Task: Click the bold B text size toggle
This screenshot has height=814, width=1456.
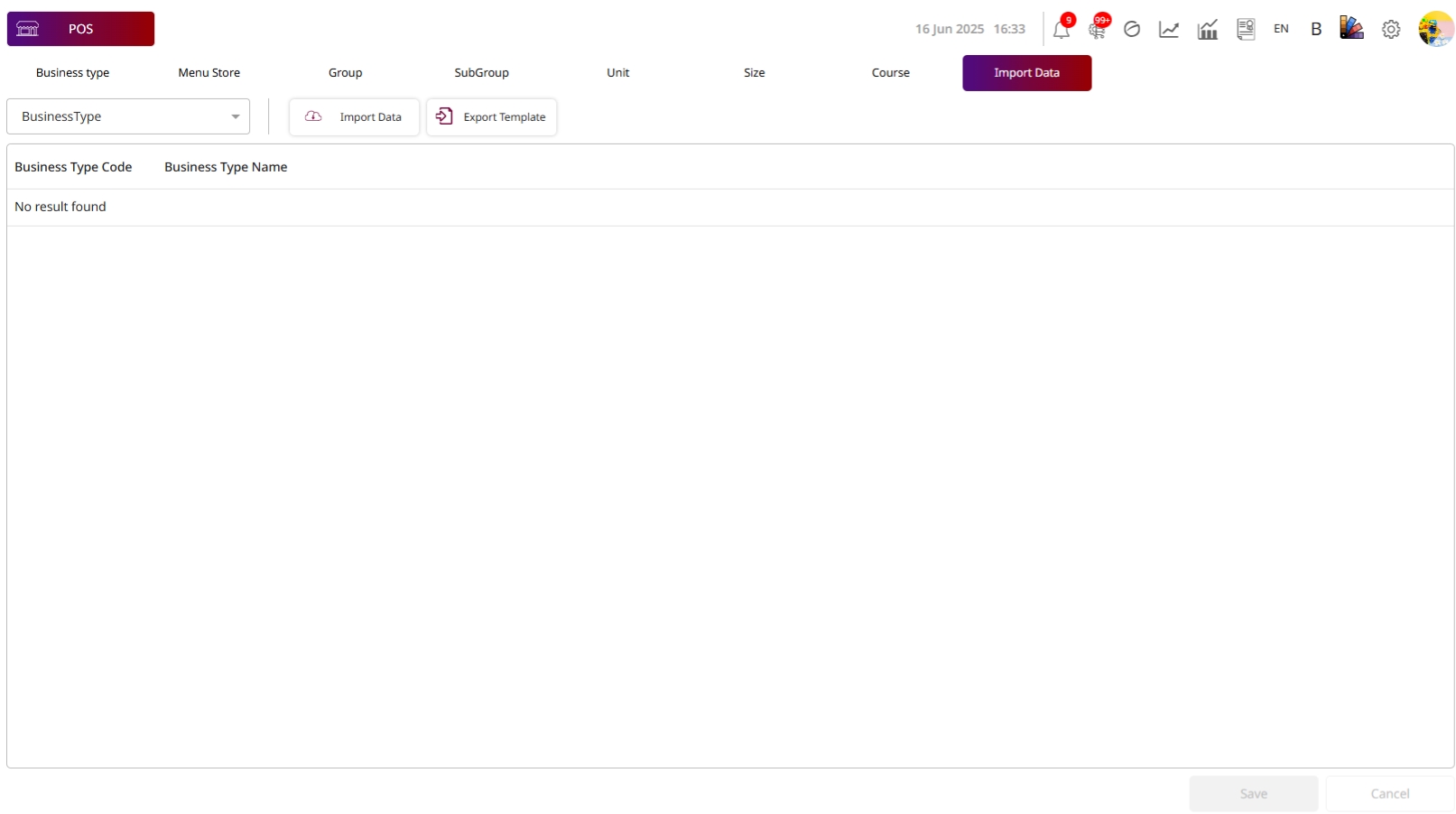Action: click(1316, 29)
